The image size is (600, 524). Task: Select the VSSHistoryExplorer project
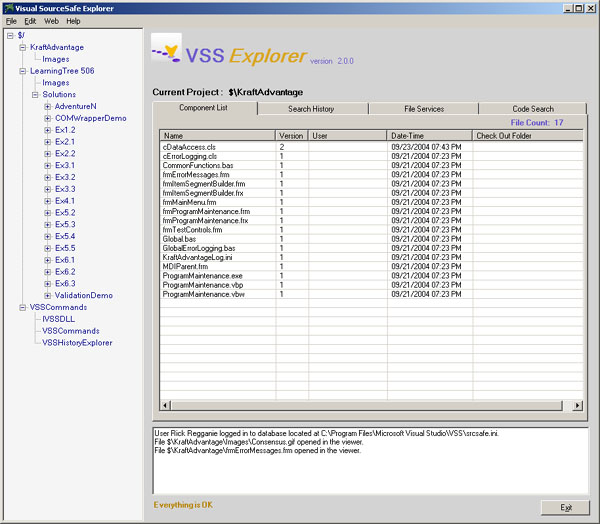click(x=77, y=343)
